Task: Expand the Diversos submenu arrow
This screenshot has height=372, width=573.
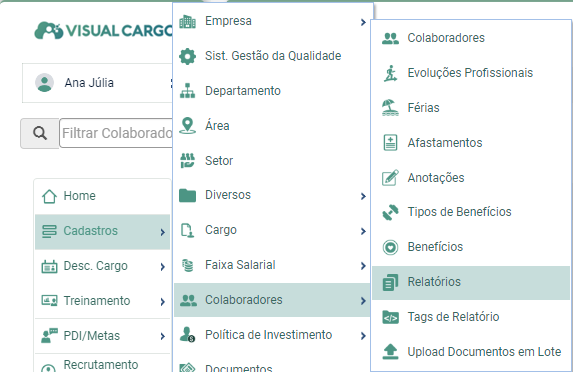Action: 363,196
